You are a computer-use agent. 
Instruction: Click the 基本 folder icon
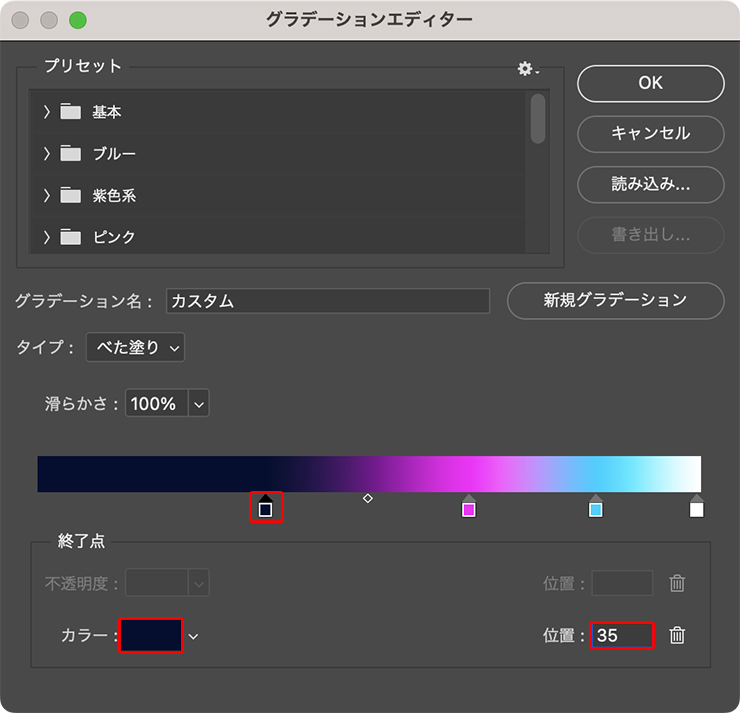click(x=70, y=111)
